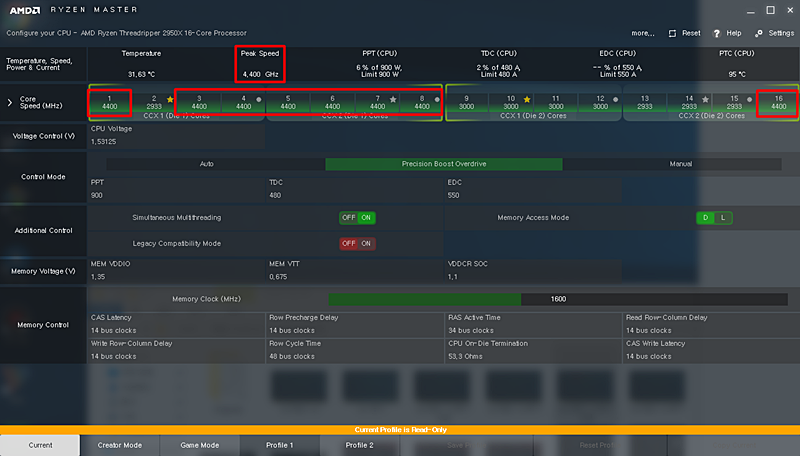
Task: Open Help via the question mark icon
Action: pos(716,33)
